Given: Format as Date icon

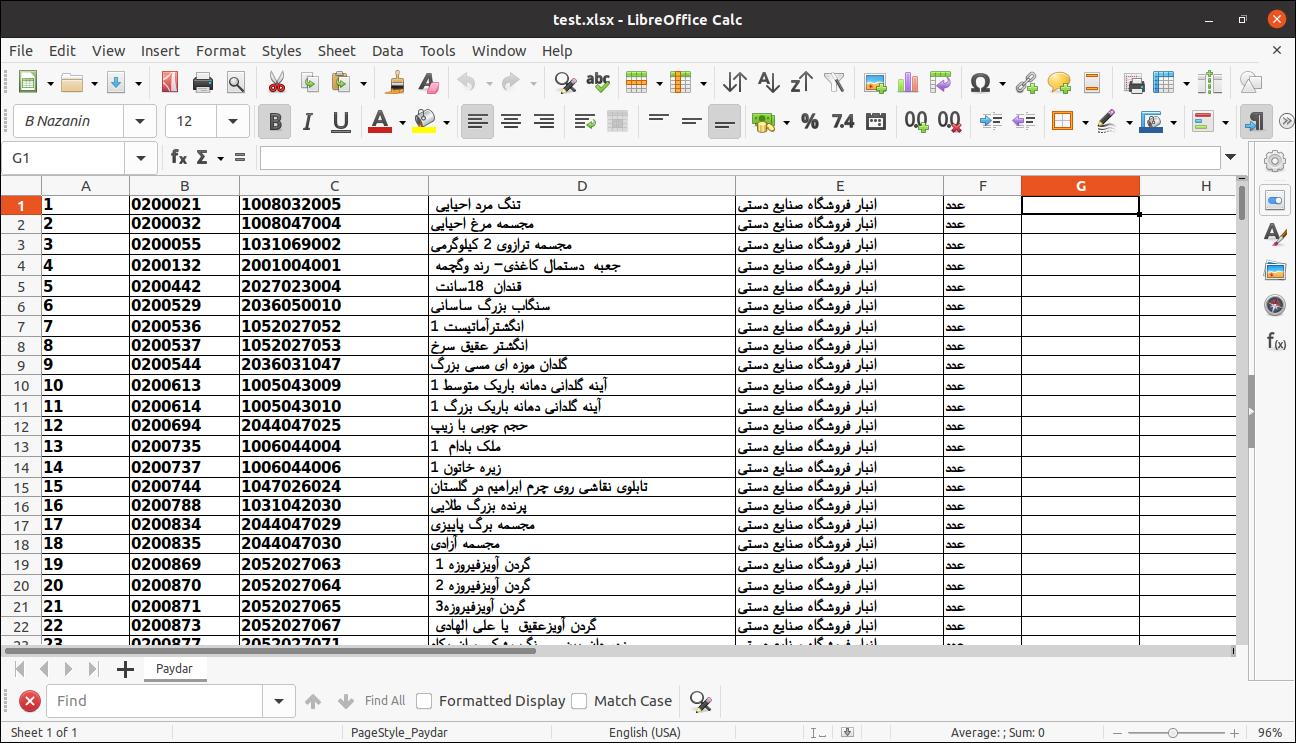Looking at the screenshot, I should tap(875, 121).
